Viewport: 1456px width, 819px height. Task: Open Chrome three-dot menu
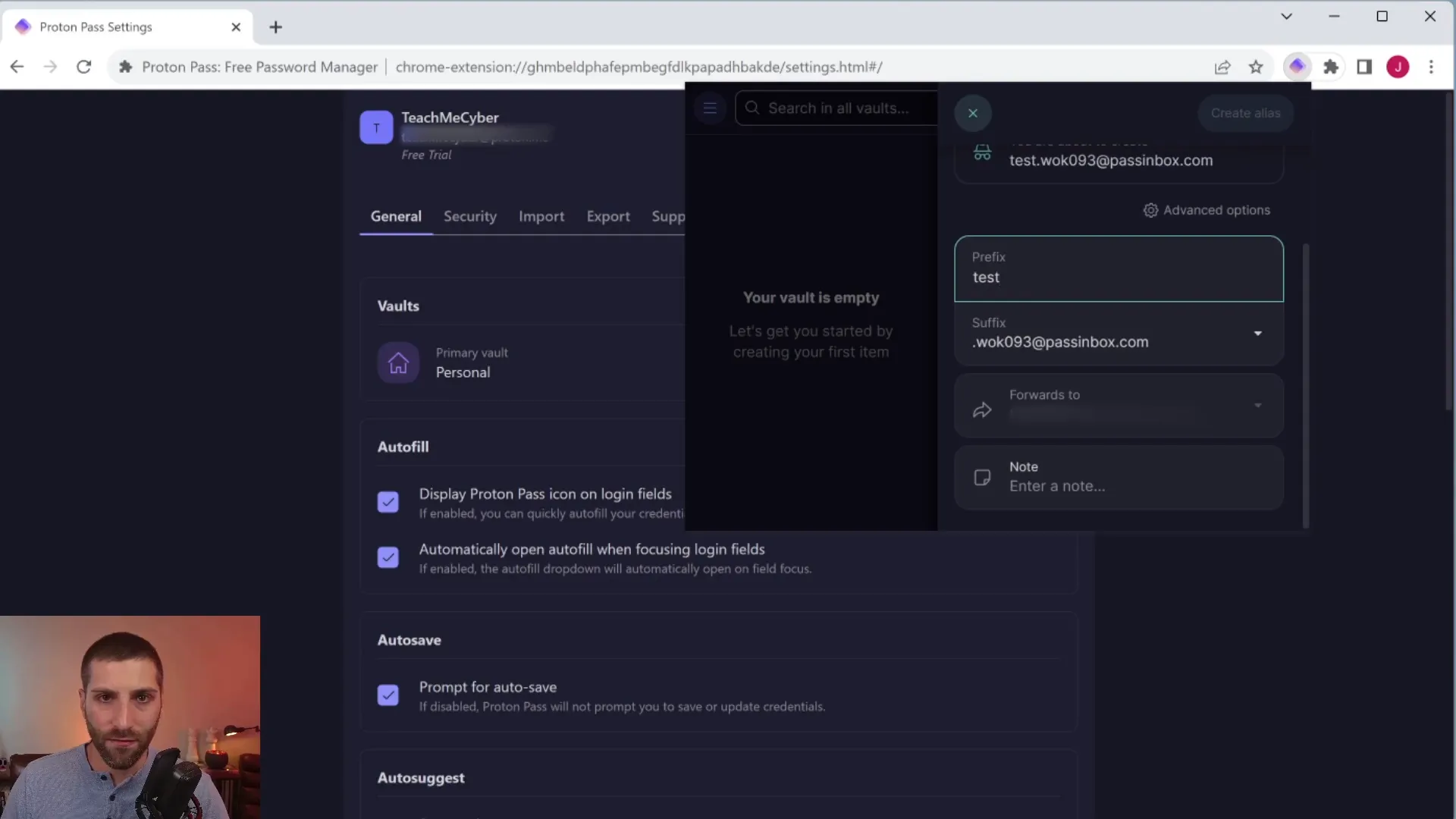[1431, 67]
